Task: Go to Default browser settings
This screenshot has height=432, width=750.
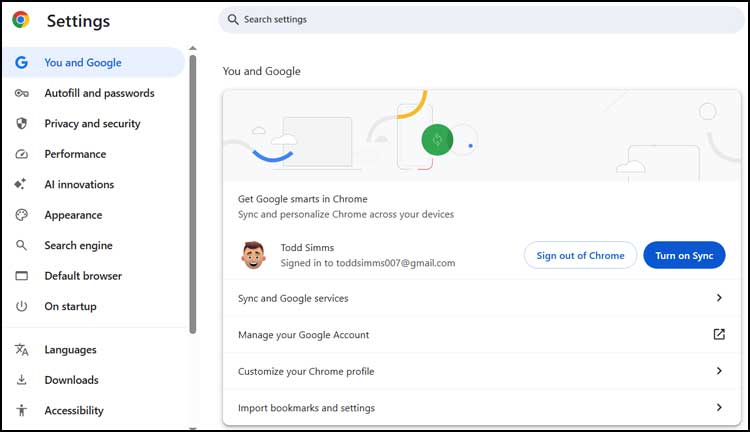Action: pos(93,276)
